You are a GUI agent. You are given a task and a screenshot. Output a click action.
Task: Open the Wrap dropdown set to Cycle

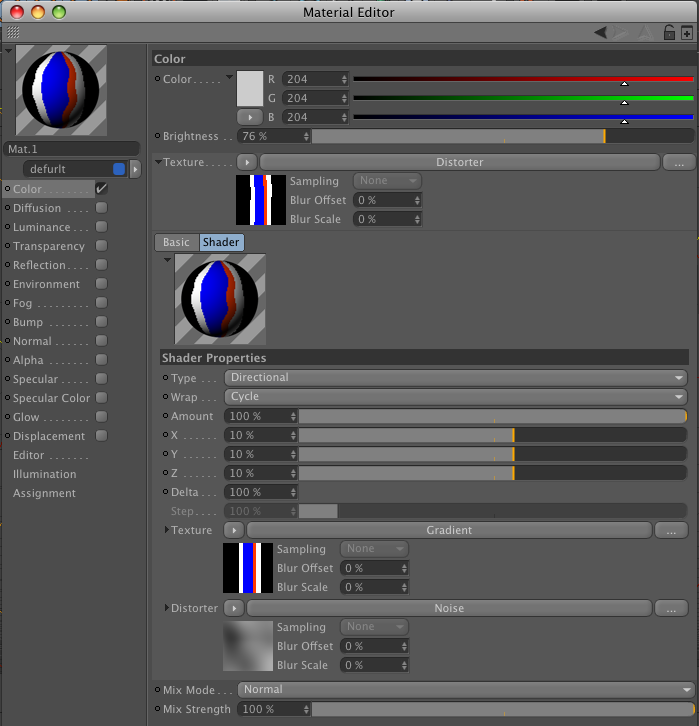(x=456, y=397)
